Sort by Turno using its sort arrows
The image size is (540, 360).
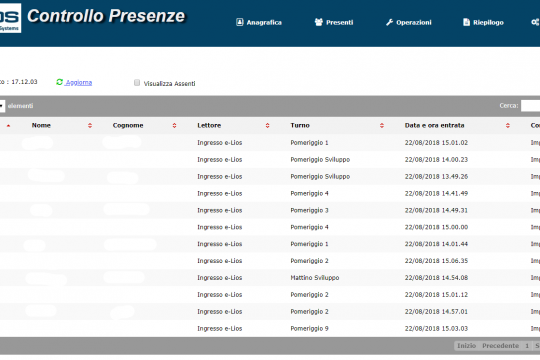tap(382, 125)
